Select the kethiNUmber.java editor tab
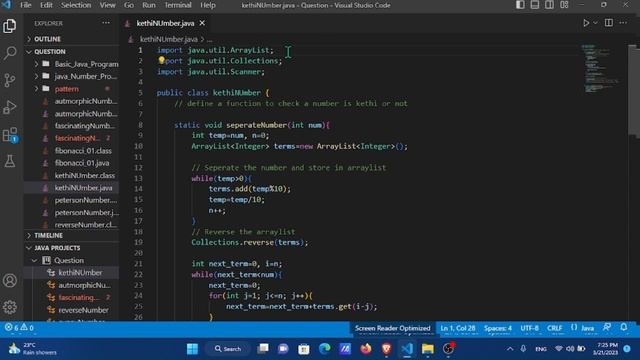640x360 pixels. pyautogui.click(x=165, y=23)
